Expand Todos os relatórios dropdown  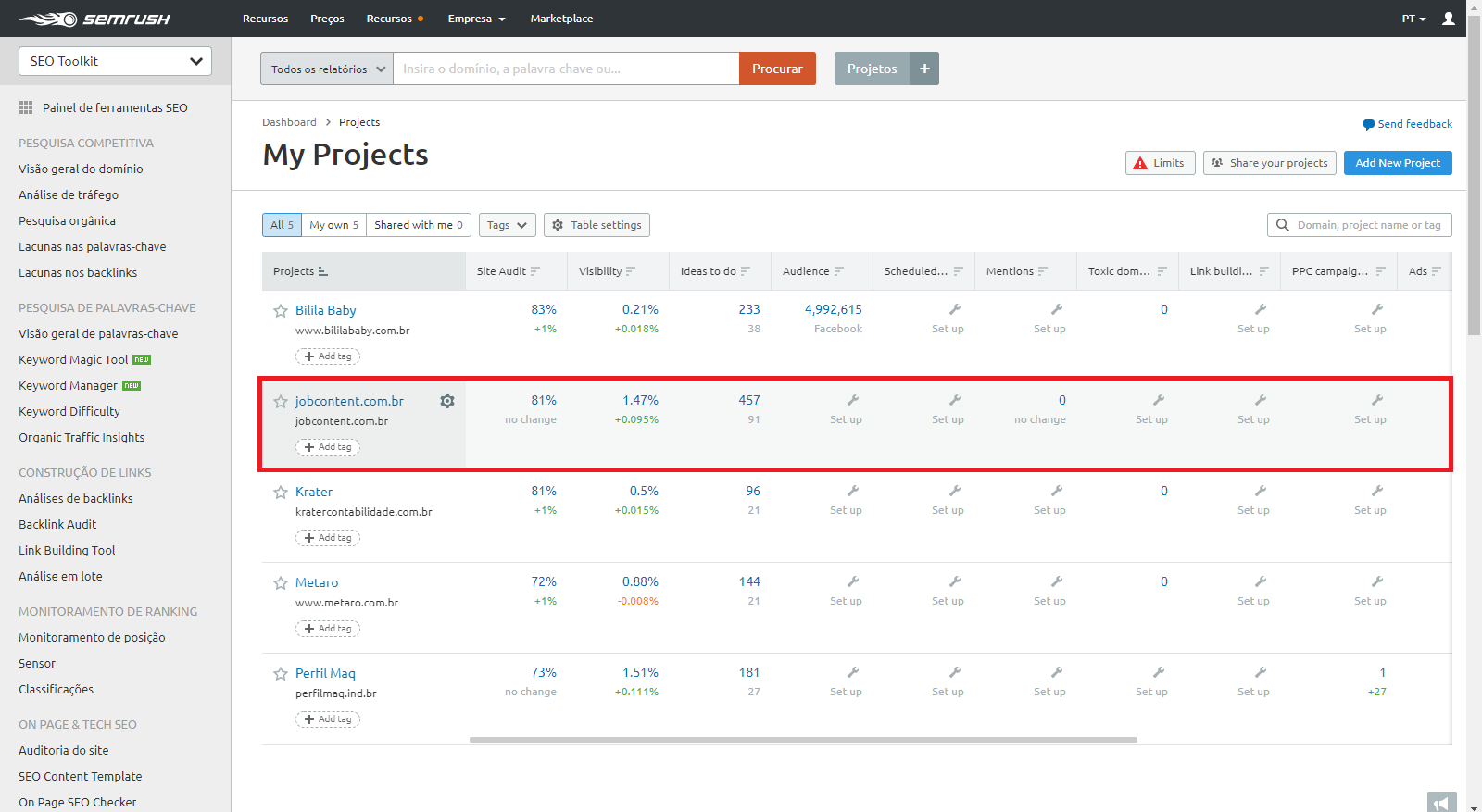(x=327, y=69)
